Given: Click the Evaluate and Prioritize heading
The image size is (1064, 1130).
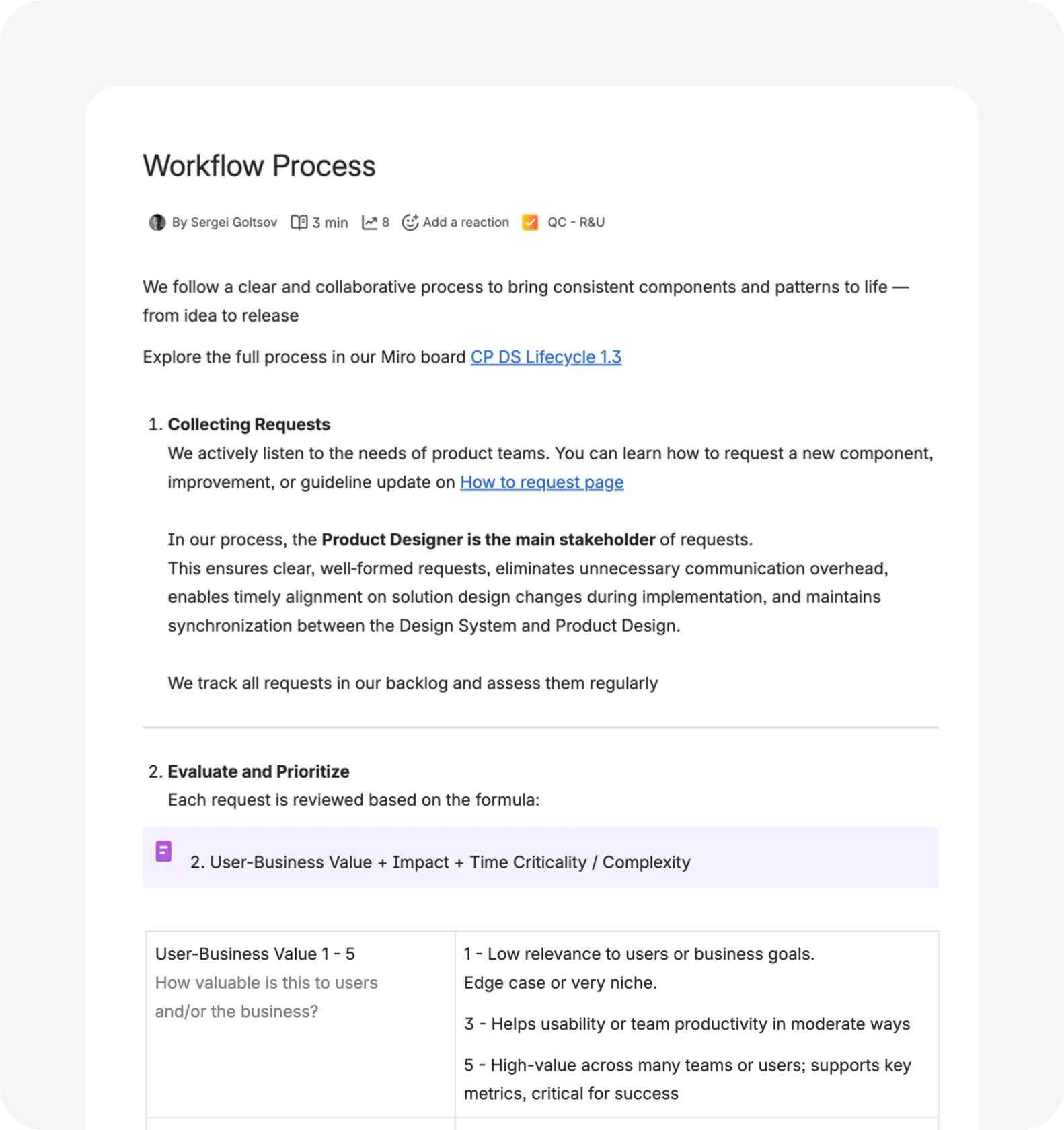Looking at the screenshot, I should click(x=258, y=771).
